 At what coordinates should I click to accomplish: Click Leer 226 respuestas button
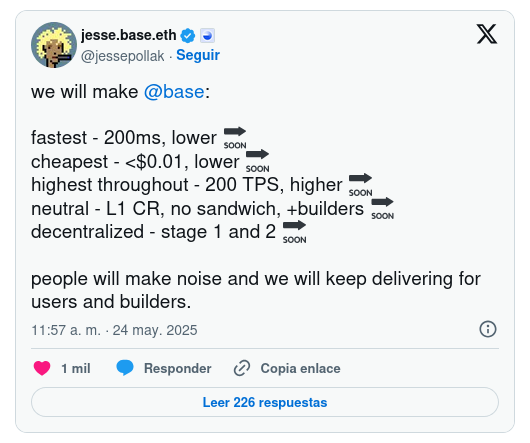(x=265, y=402)
